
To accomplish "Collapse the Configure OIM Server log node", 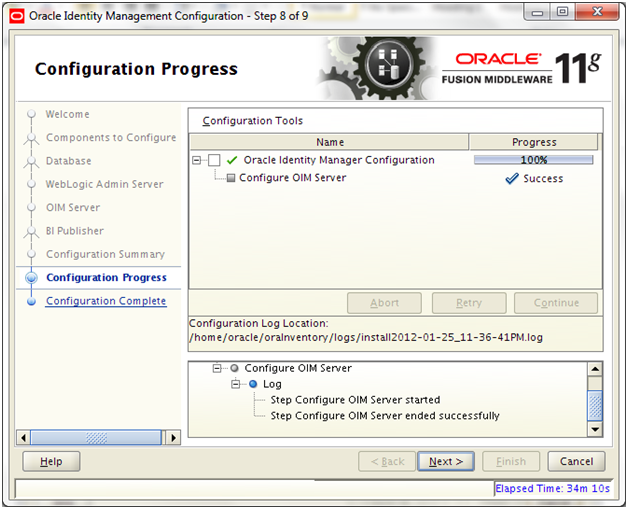I will pyautogui.click(x=217, y=368).
